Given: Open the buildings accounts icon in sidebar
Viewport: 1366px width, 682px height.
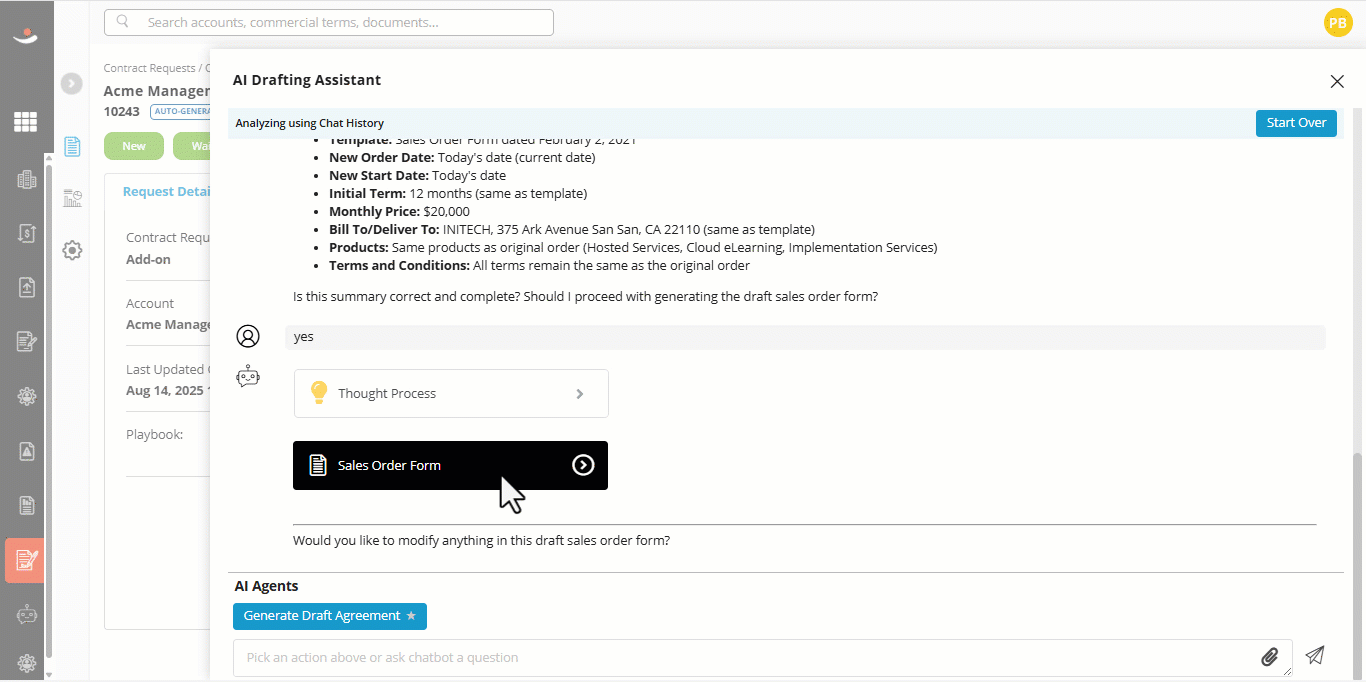Looking at the screenshot, I should [x=26, y=180].
